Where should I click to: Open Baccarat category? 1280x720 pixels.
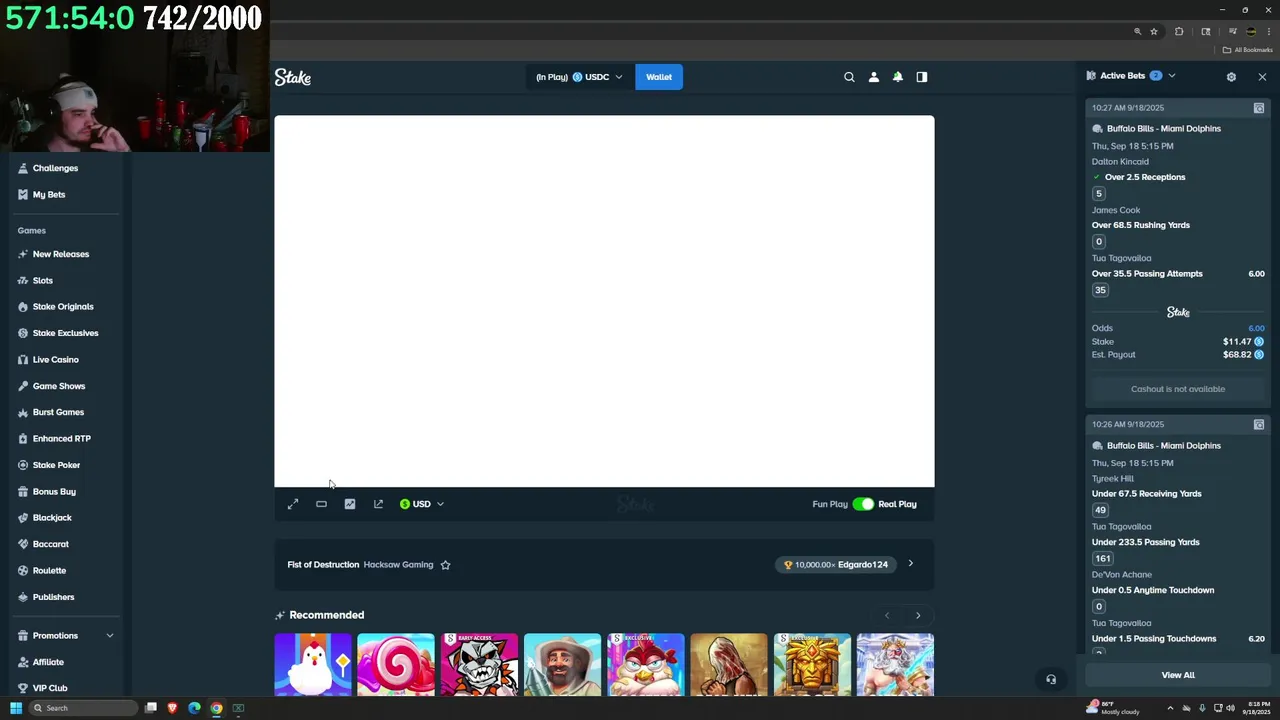[x=50, y=544]
